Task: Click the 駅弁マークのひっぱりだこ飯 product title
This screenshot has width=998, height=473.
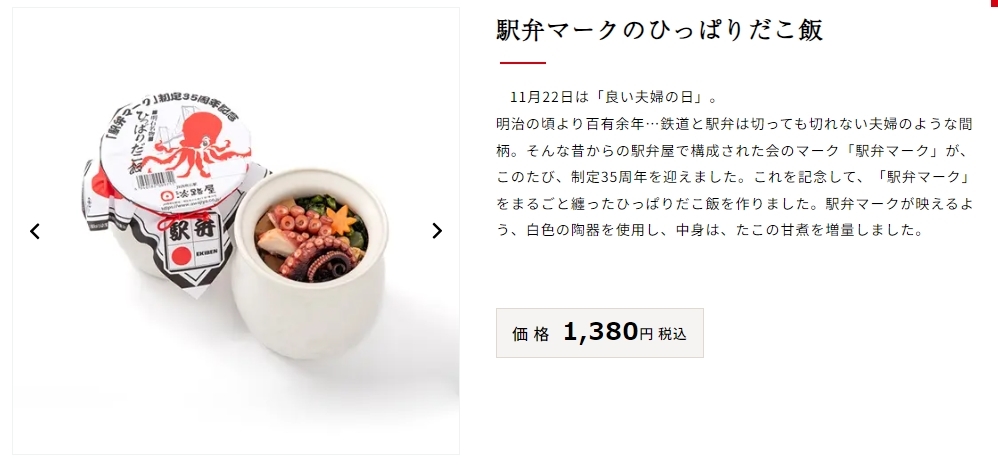Action: tap(659, 30)
